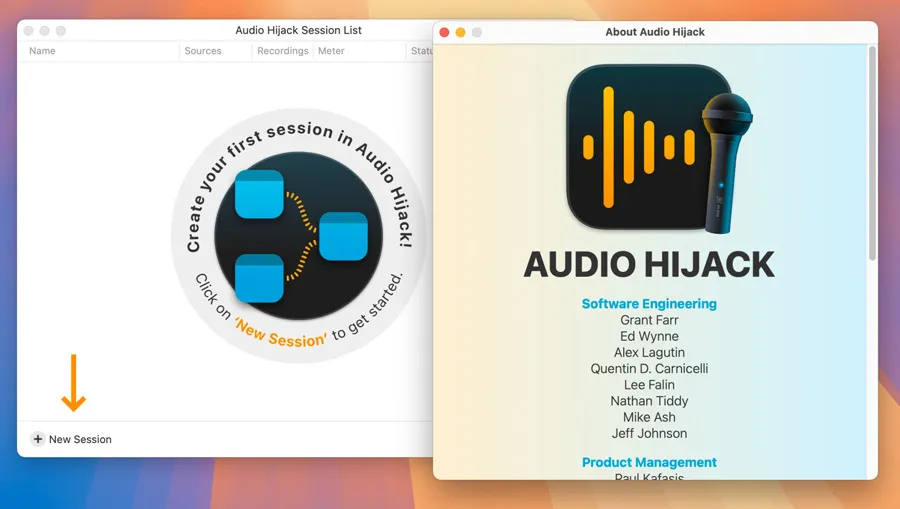Click the Recordings column header
This screenshot has height=509, width=900.
pyautogui.click(x=282, y=51)
